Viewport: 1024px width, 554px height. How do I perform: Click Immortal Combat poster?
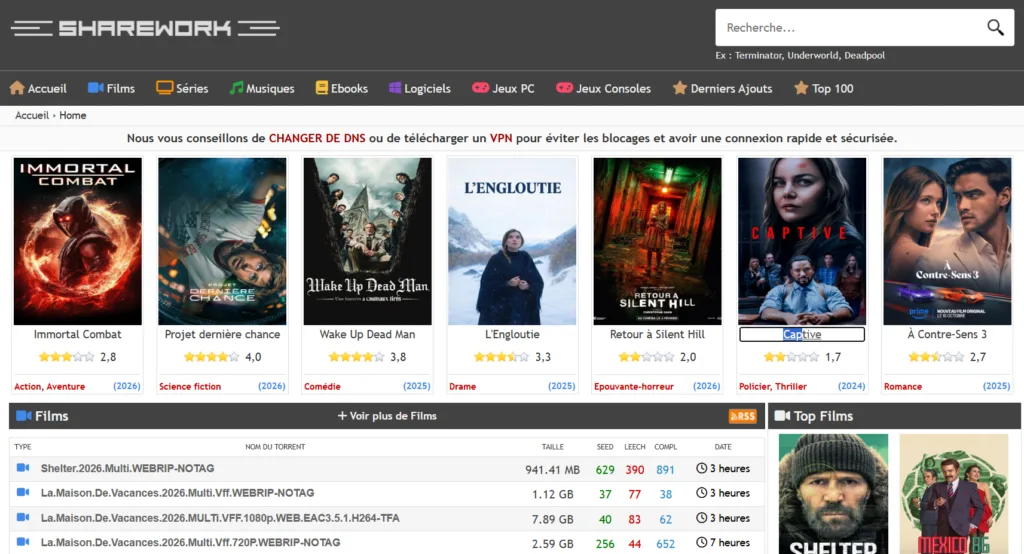(x=78, y=241)
